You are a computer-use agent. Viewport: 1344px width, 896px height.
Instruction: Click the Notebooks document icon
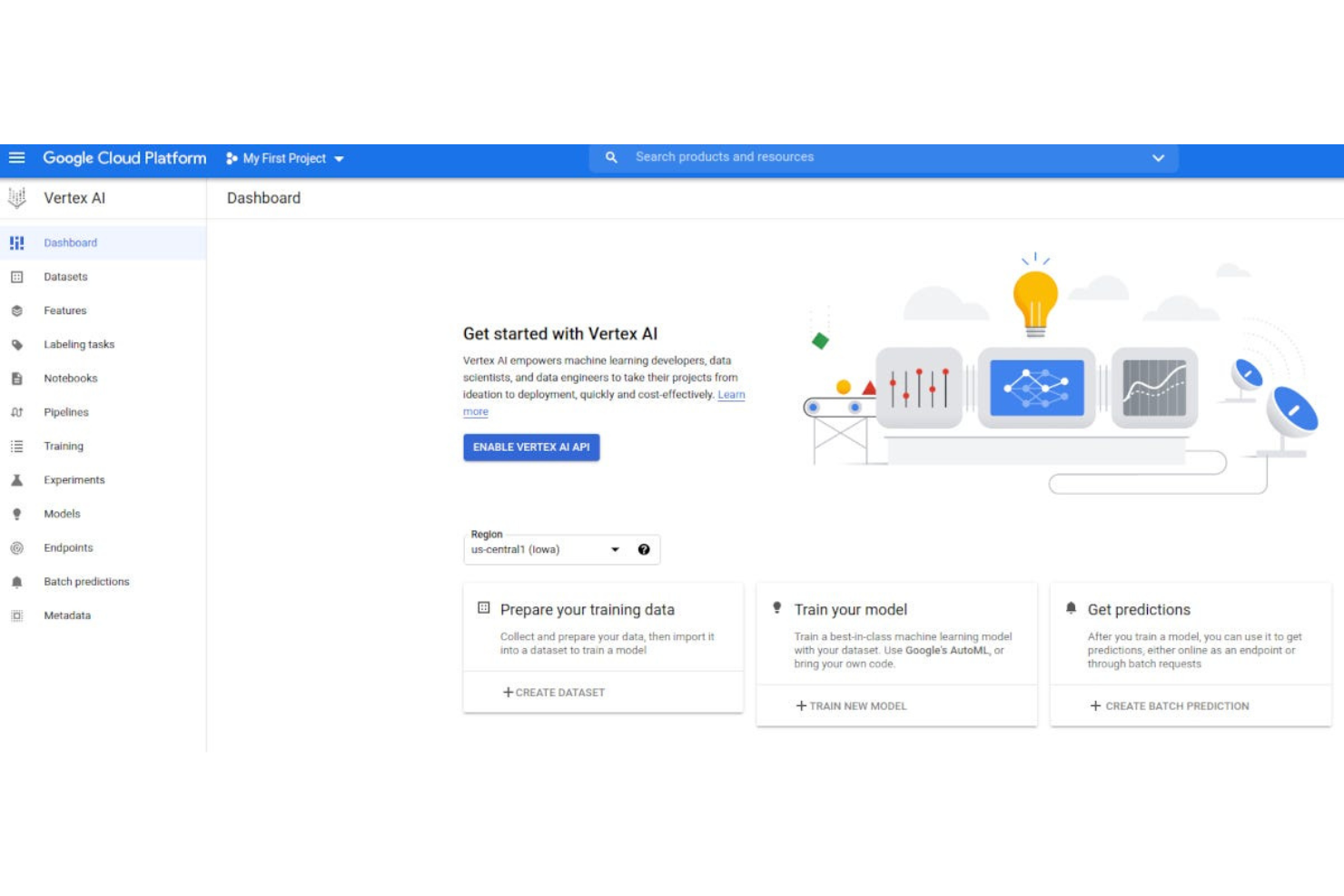pyautogui.click(x=16, y=379)
